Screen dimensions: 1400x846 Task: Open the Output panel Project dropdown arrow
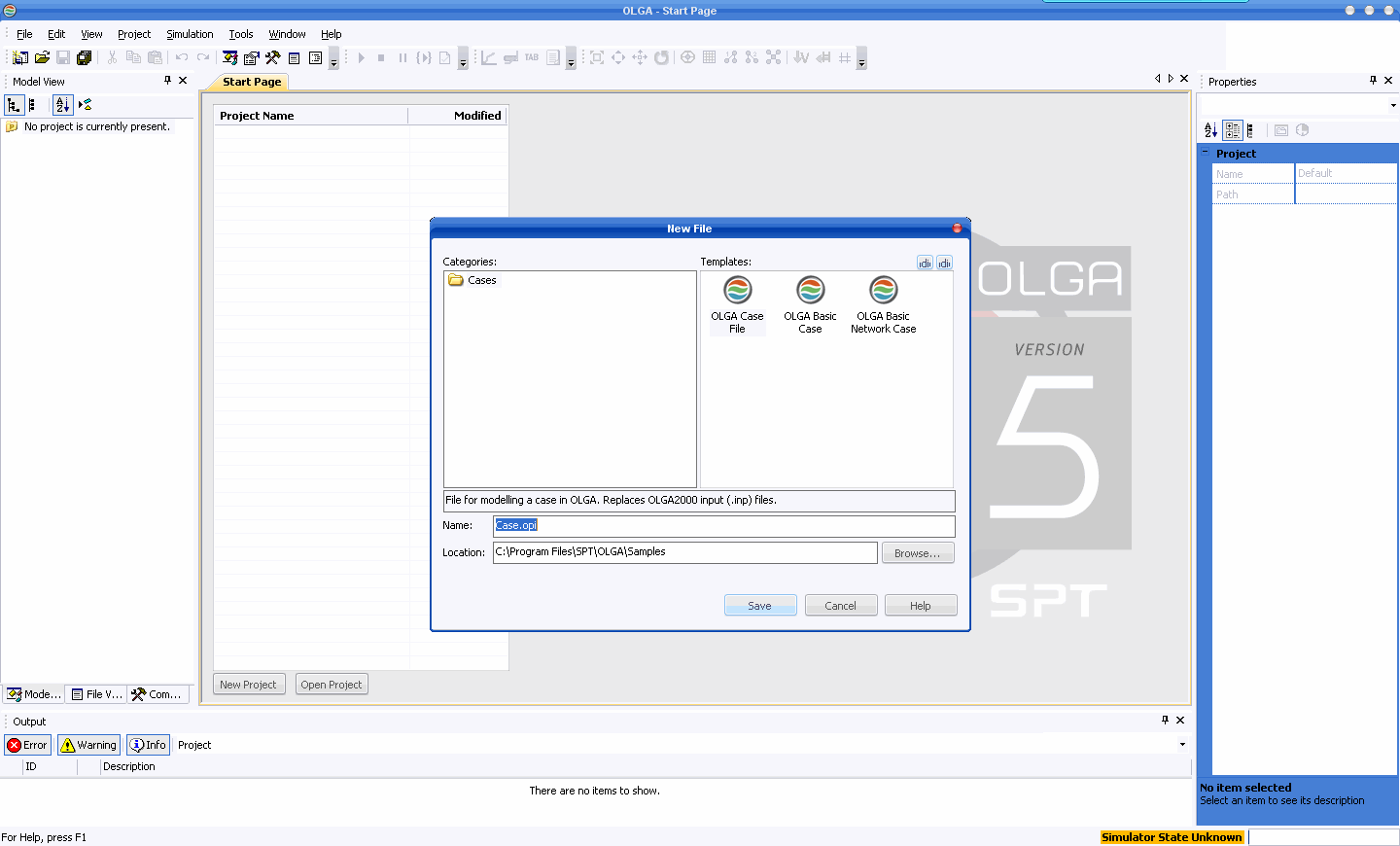[1182, 745]
